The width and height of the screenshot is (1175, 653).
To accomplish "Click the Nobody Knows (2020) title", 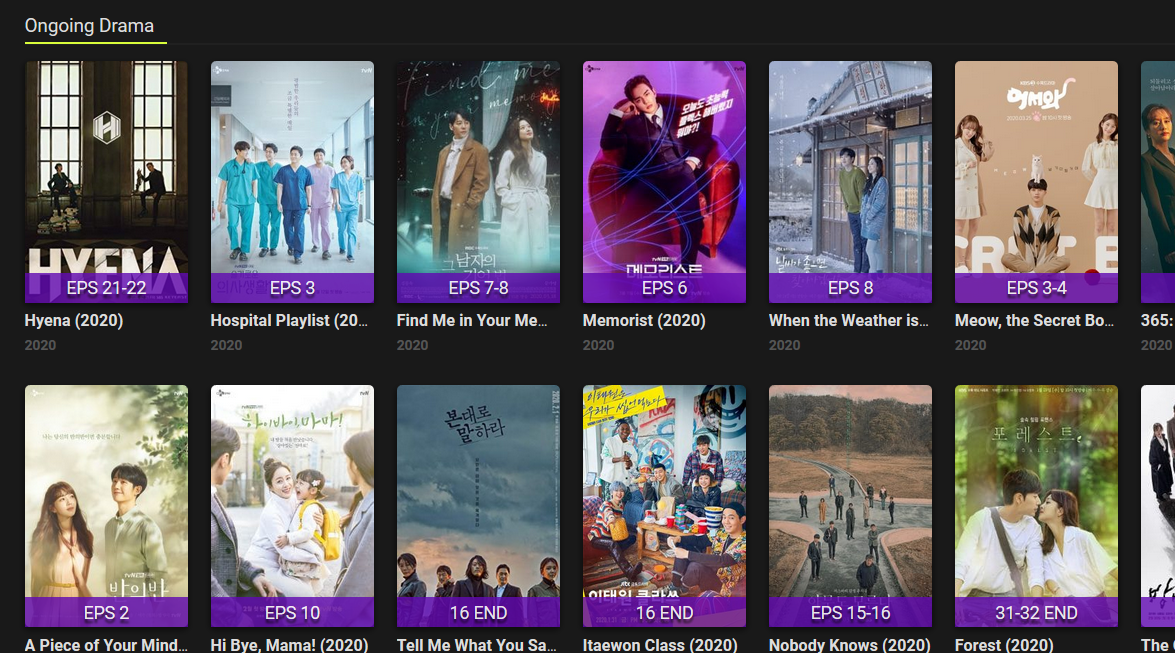I will (x=850, y=645).
